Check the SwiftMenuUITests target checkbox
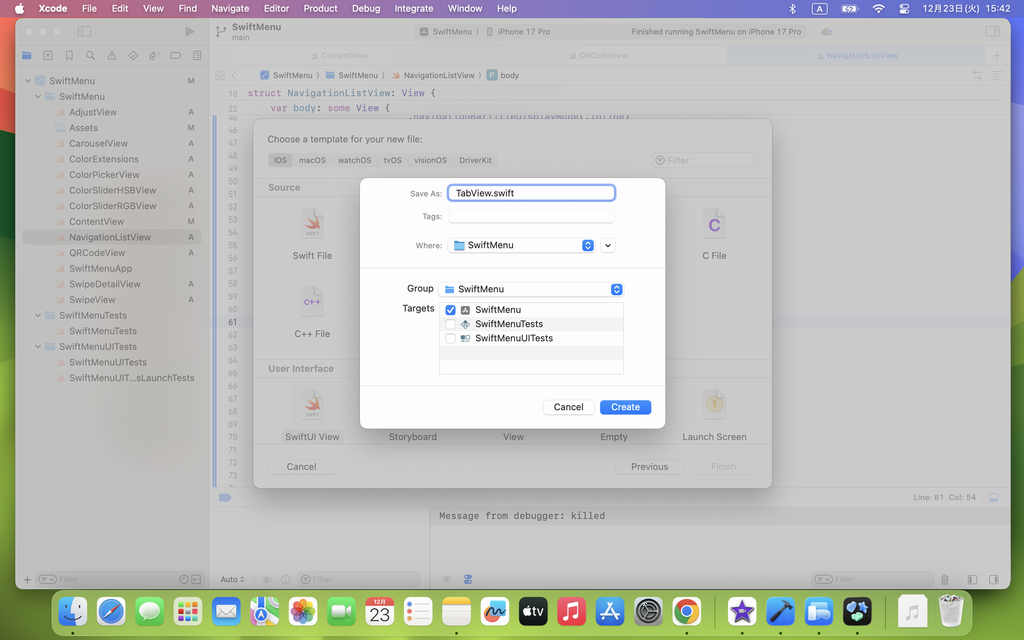The width and height of the screenshot is (1024, 640). click(450, 338)
